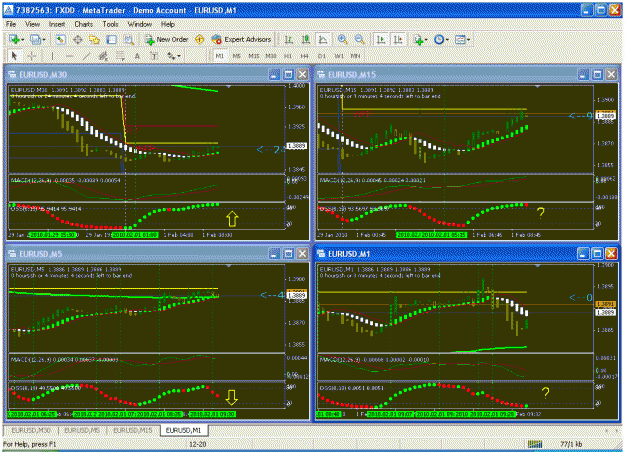This screenshot has height=452, width=625.
Task: Select the text label tool A
Action: click(137, 56)
